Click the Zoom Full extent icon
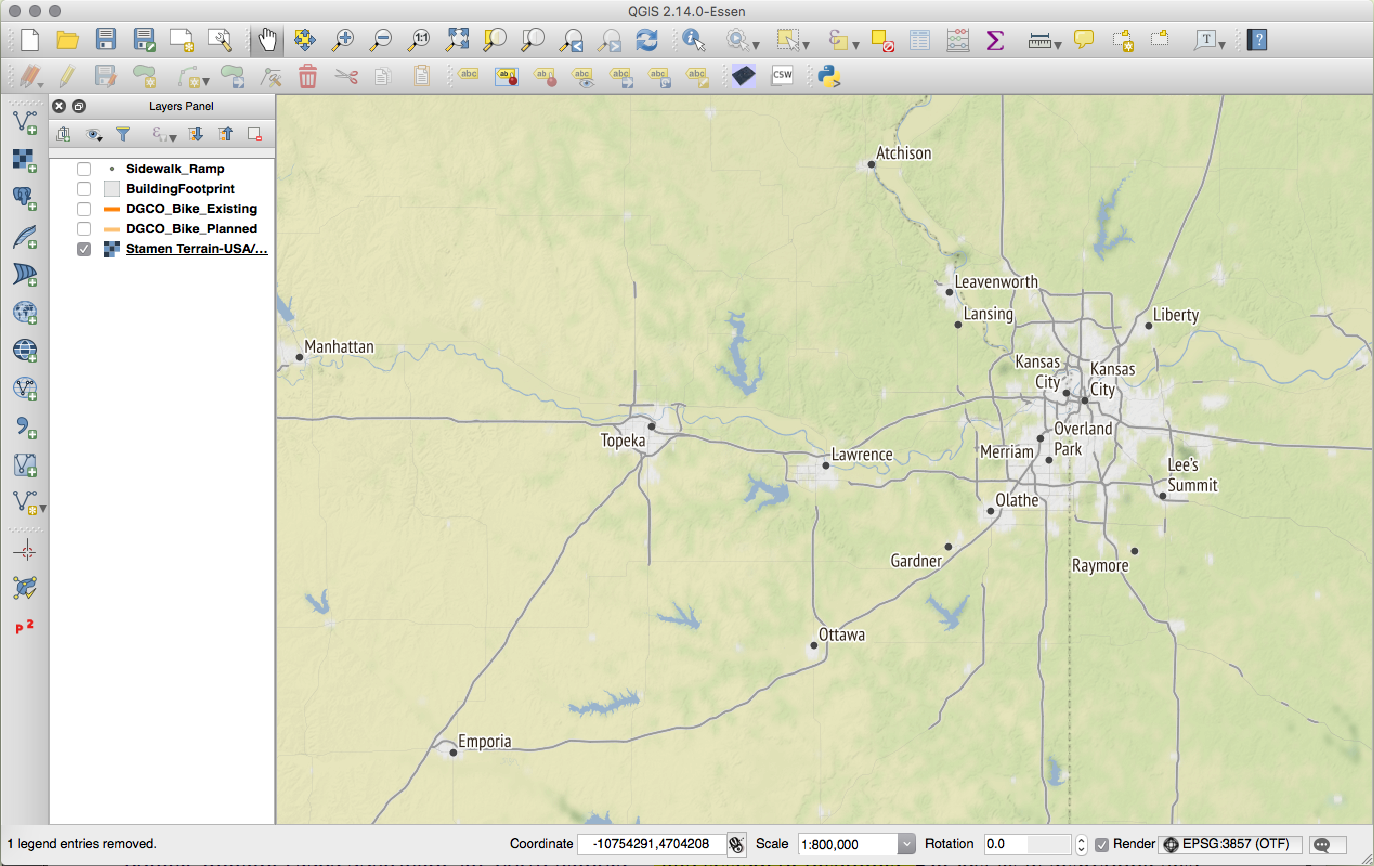 458,40
